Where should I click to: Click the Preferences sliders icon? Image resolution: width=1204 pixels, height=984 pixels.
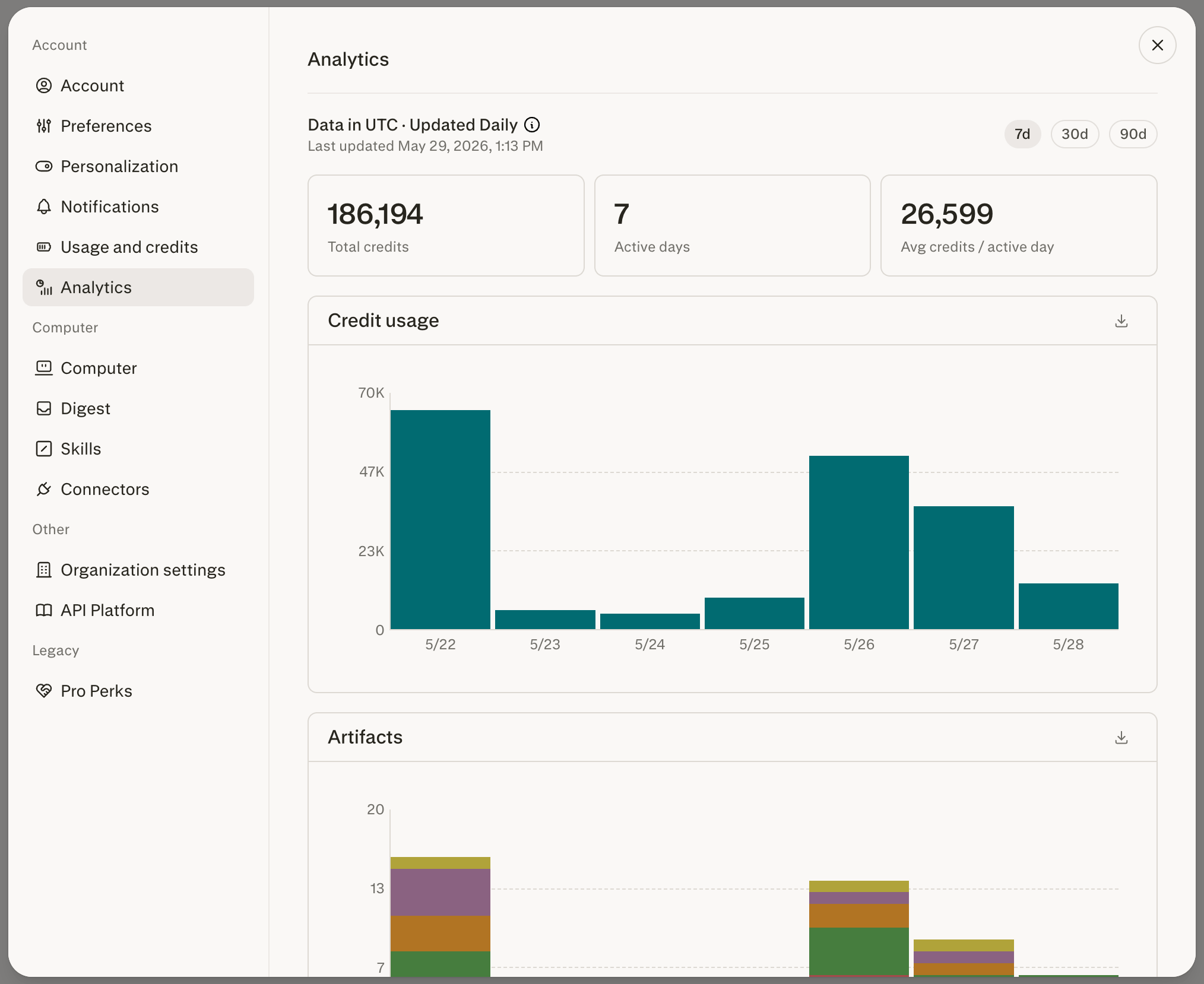click(44, 126)
